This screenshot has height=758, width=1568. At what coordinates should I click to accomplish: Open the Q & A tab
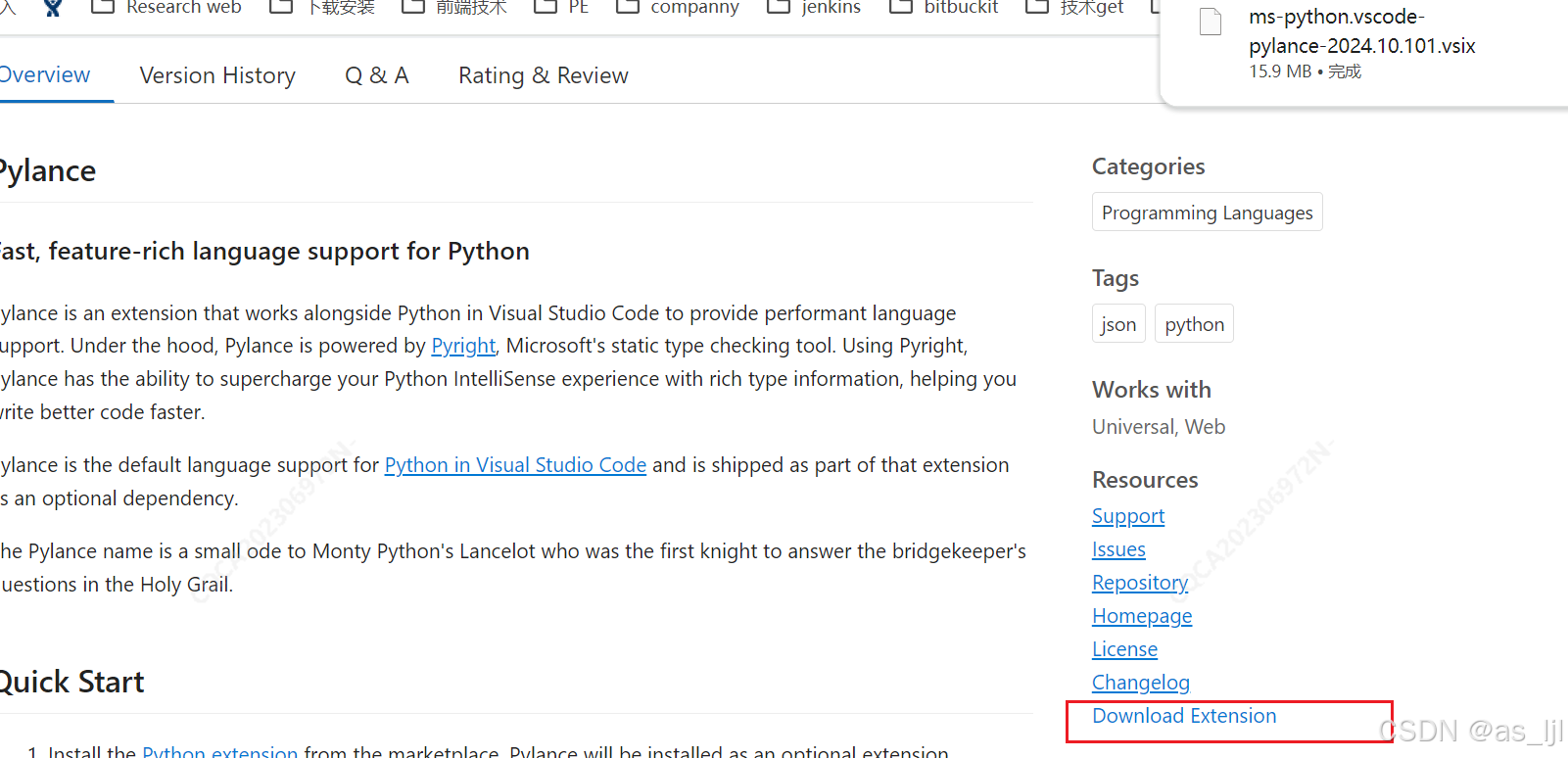coord(376,75)
